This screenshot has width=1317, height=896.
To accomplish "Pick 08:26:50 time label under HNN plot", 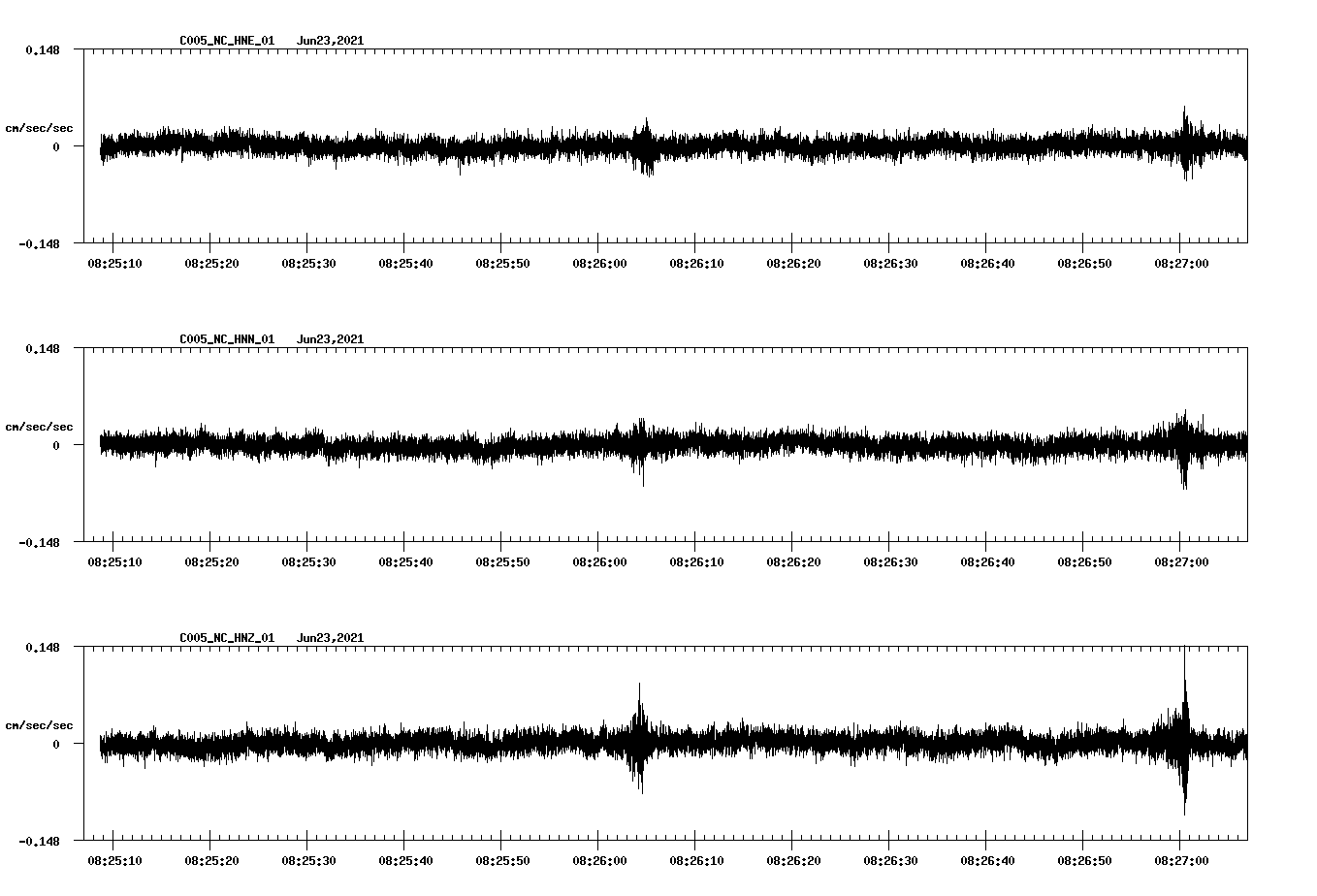I will pos(1084,561).
